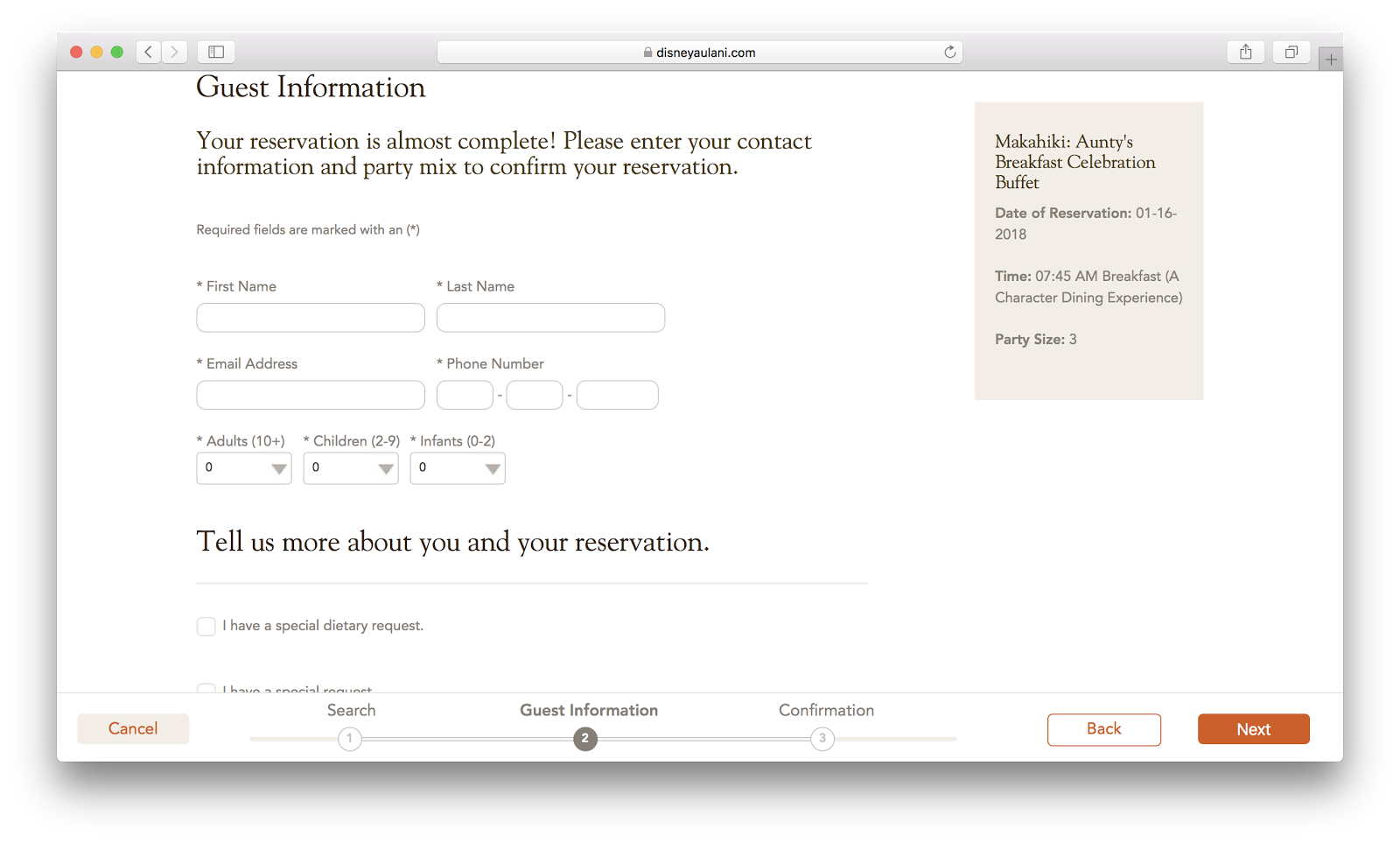Click the first phone number box

click(465, 395)
